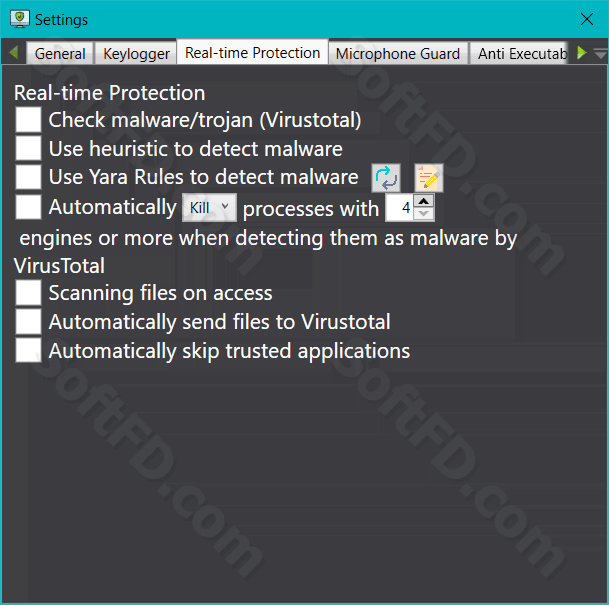609x605 pixels.
Task: Enable Check malware/trojan (Virustotal) checkbox
Action: pos(28,120)
